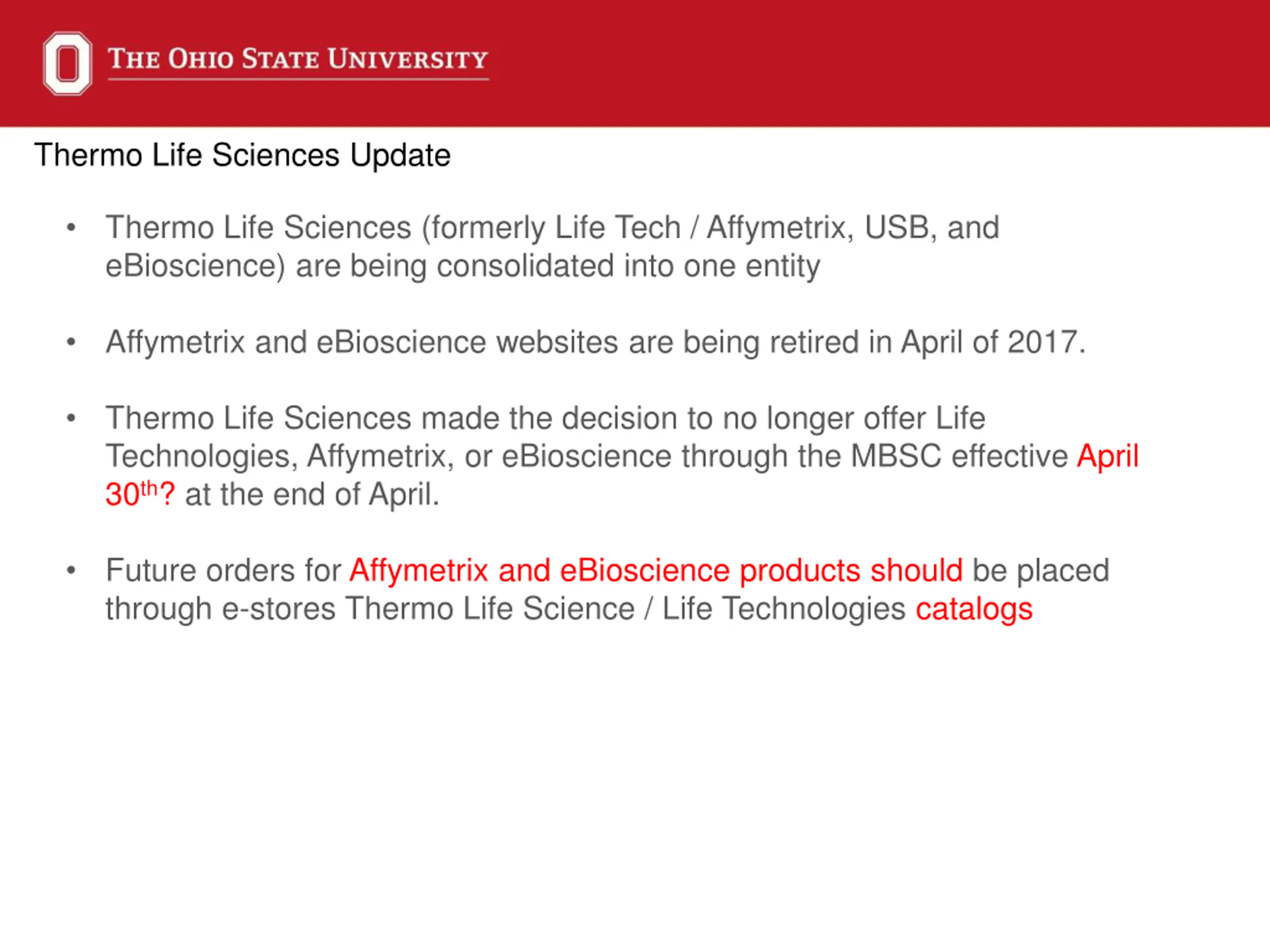Click red phrase 'Affymetrix and eBioscience products should'
Screen dimensions: 1270x952
pyautogui.click(x=656, y=571)
